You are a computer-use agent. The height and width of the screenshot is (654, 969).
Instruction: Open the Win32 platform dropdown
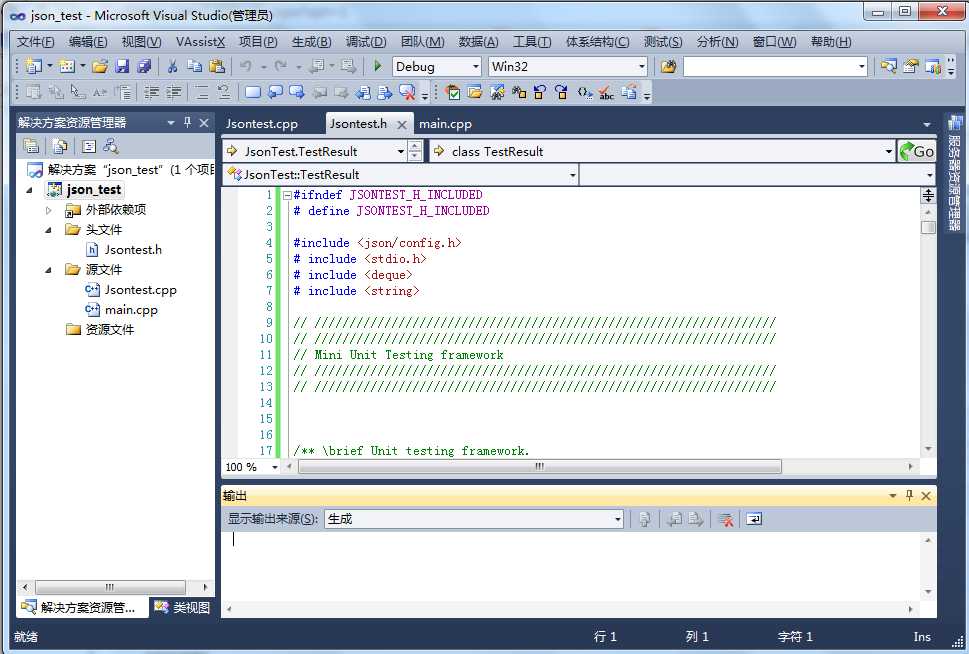coord(641,66)
